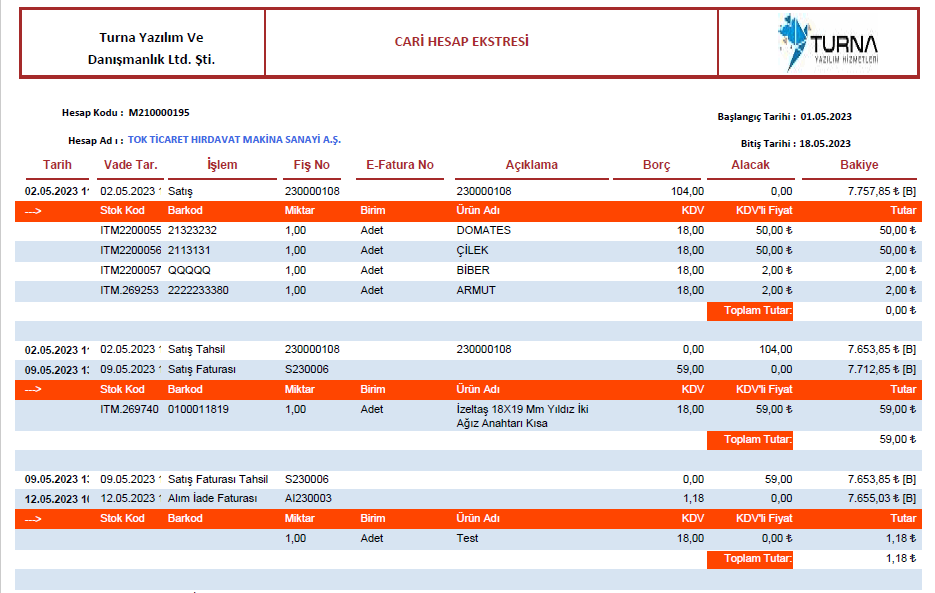Viewport: 935px width, 593px height.
Task: Click the arrow in the S230006 invoice detail header
Action: click(33, 390)
